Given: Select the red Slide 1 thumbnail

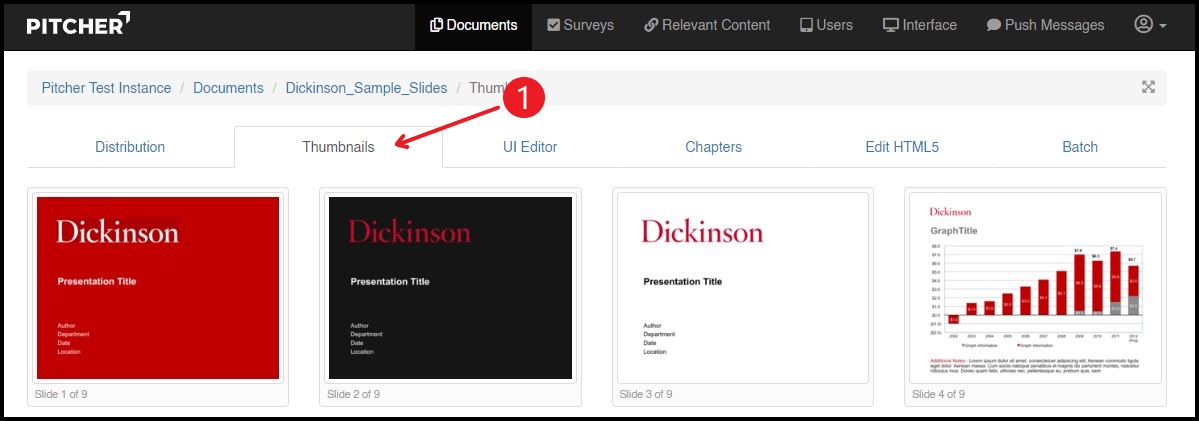Looking at the screenshot, I should pyautogui.click(x=157, y=288).
